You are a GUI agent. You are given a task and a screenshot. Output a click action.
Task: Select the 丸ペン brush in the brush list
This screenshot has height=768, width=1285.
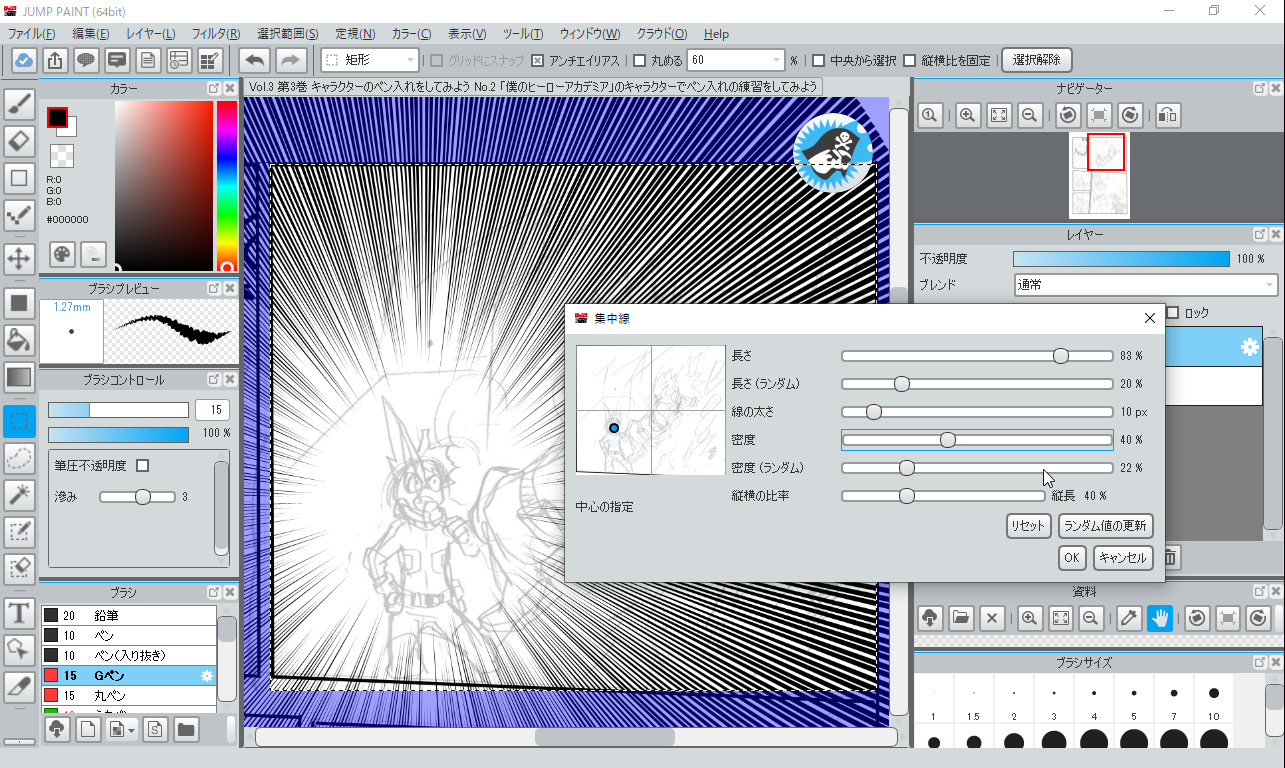click(129, 695)
